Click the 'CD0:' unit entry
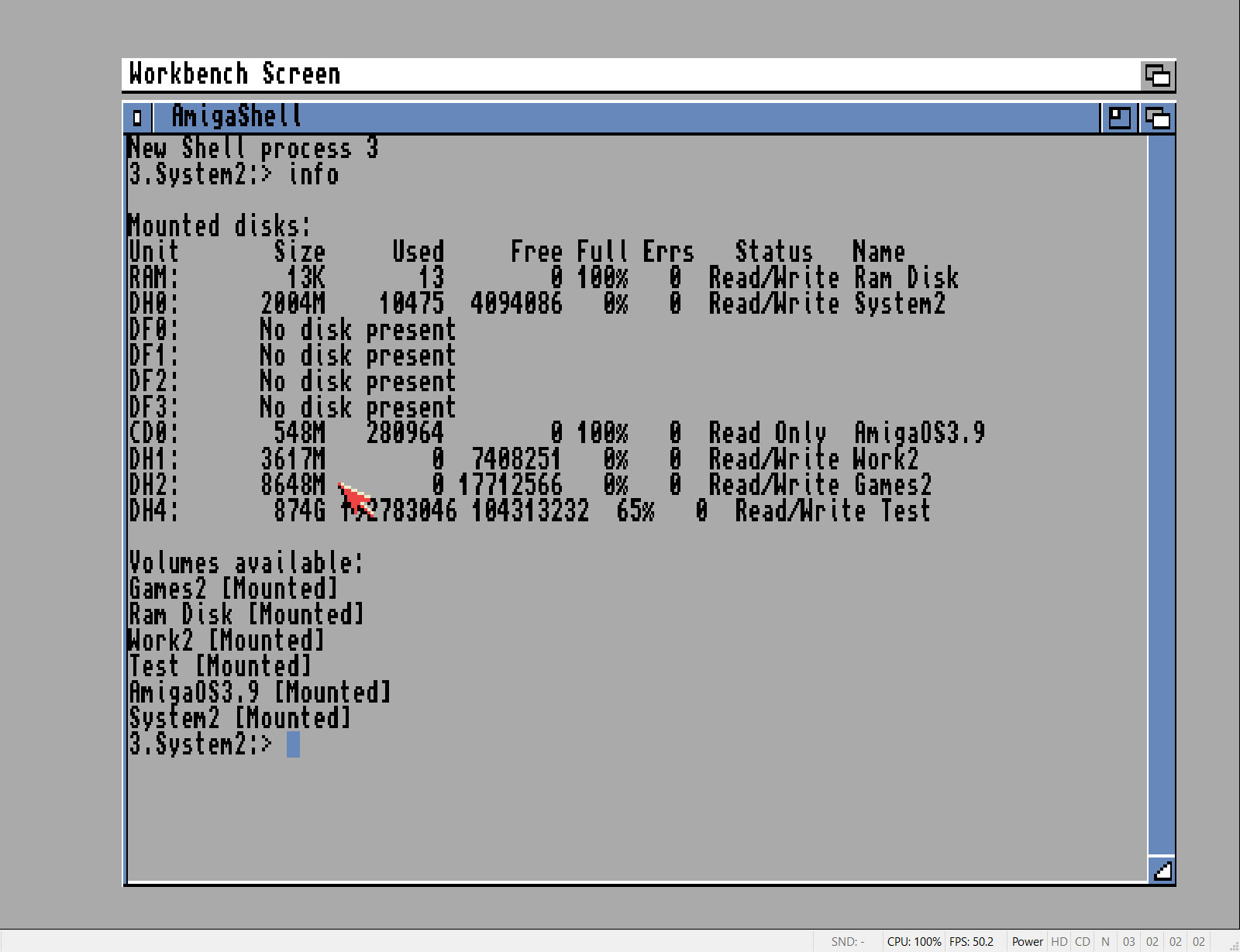Screen dimensions: 1240x952 pos(153,433)
